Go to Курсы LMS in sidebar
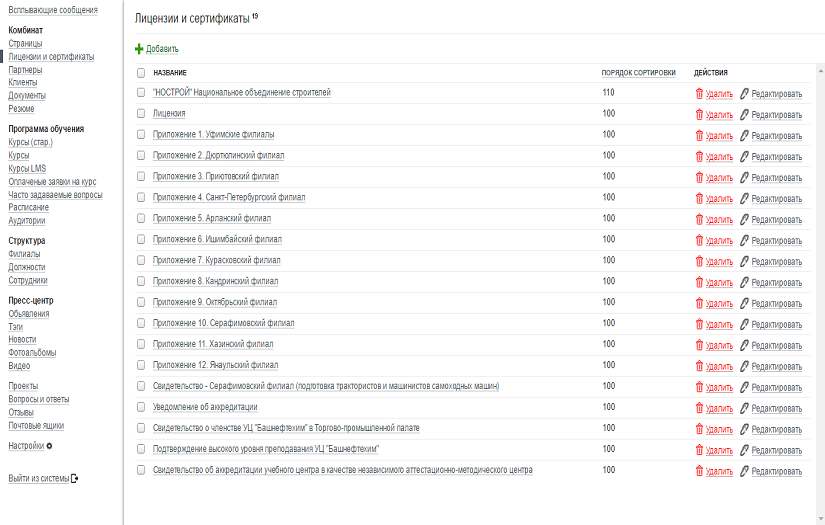 27,168
